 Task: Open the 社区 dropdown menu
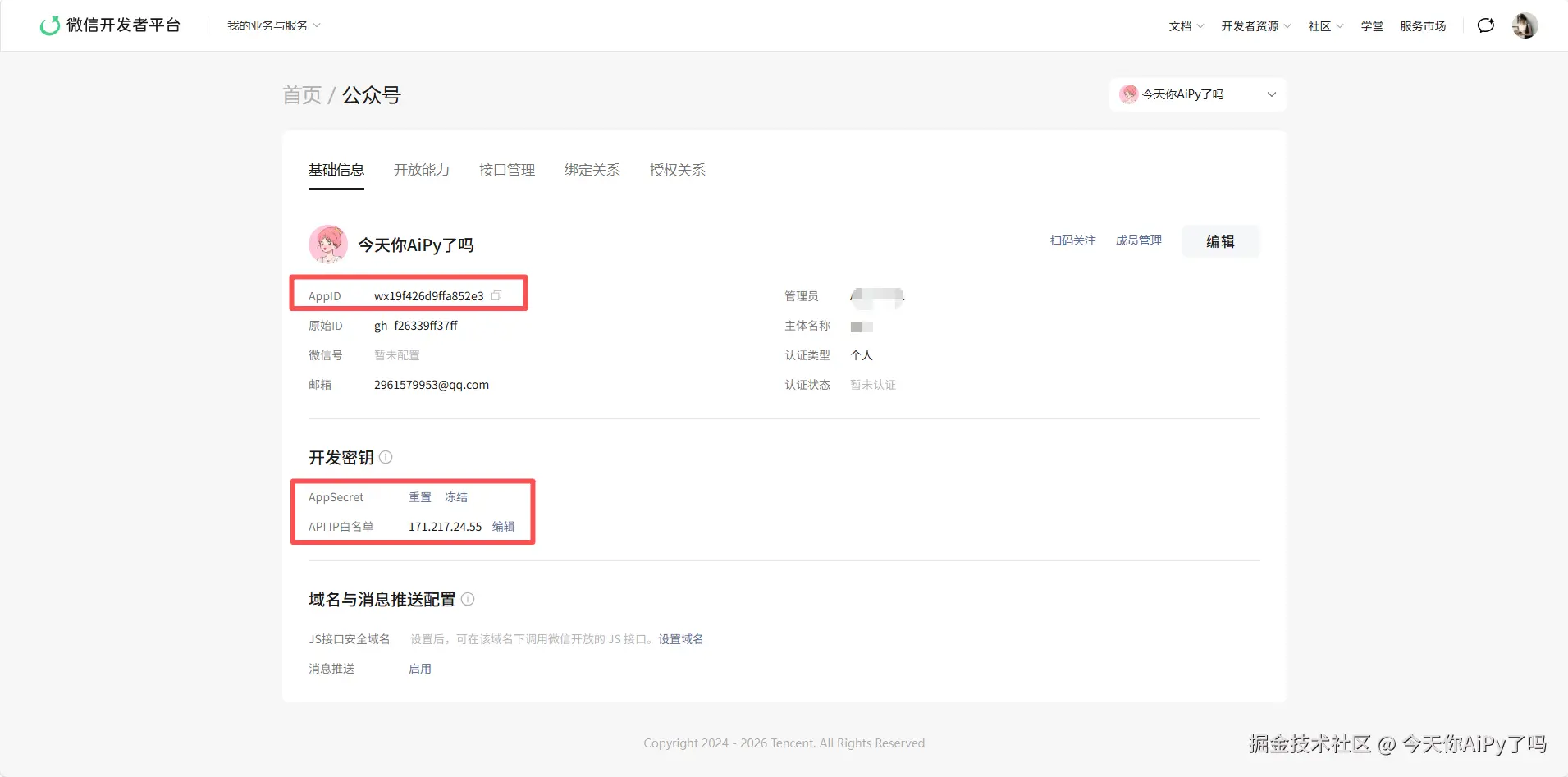pos(1326,26)
